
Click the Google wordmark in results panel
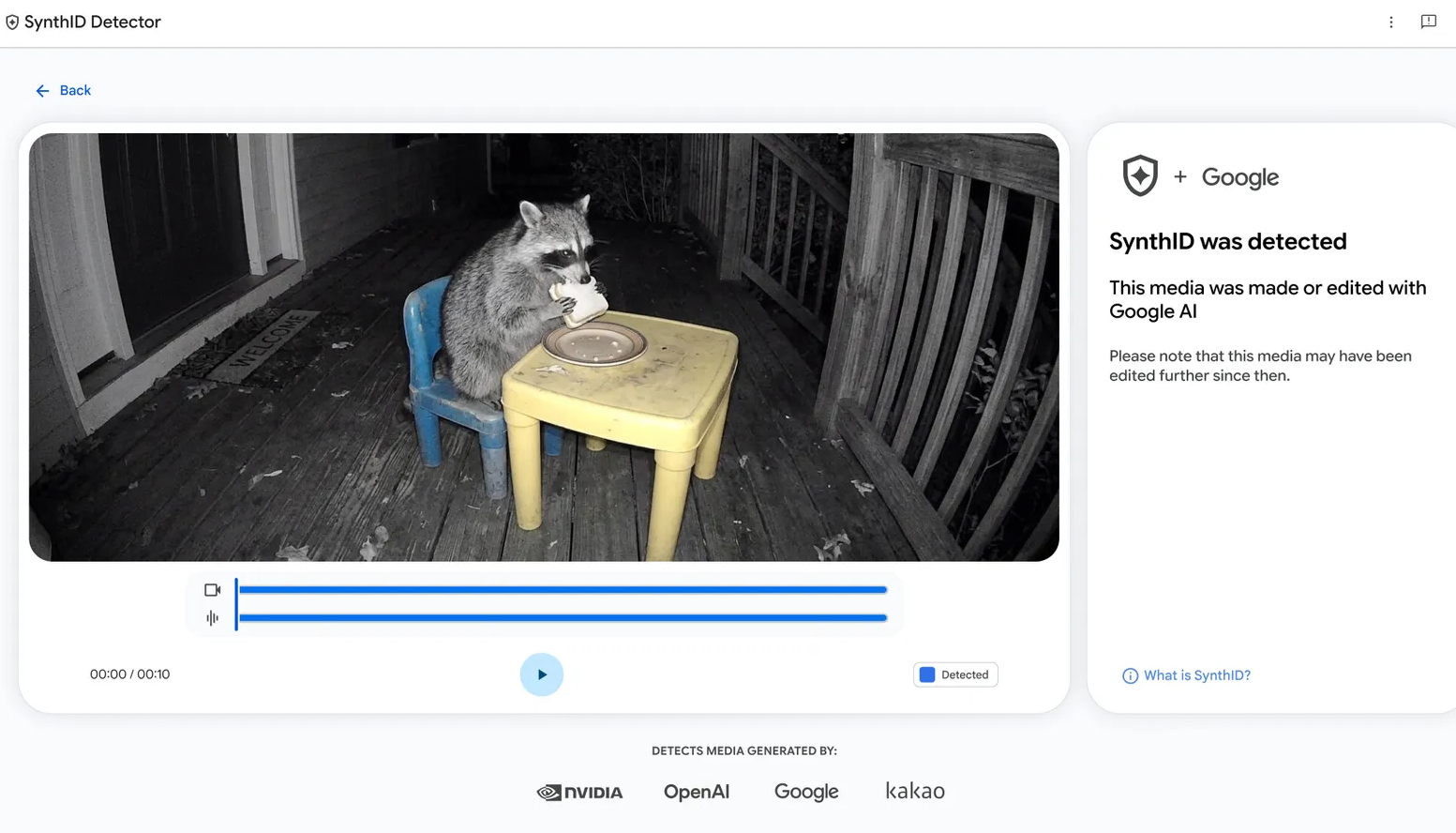1240,177
